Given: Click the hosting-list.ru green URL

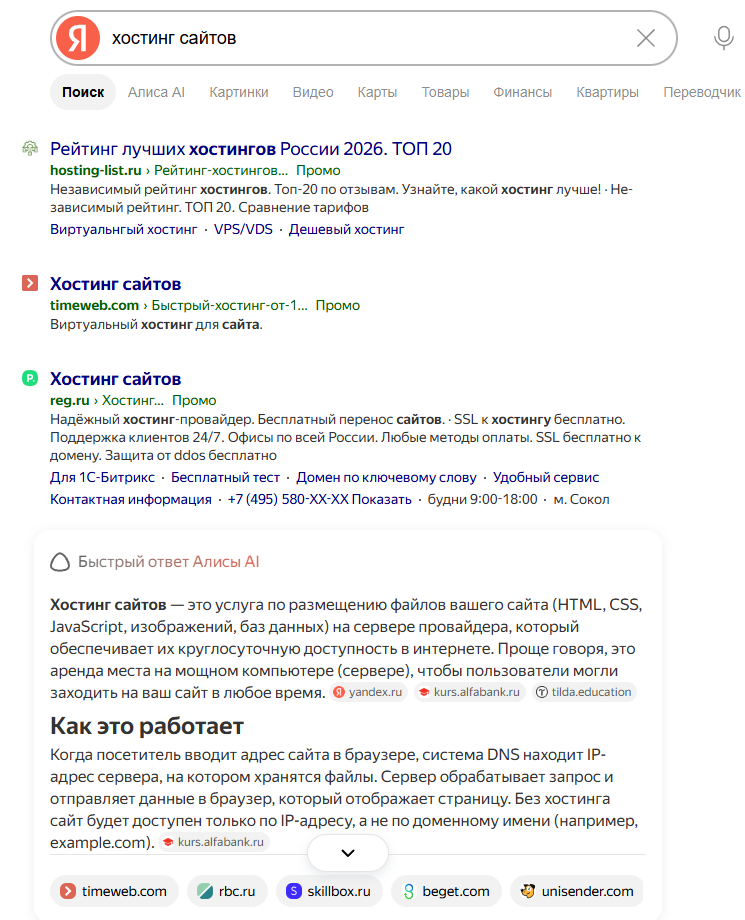Looking at the screenshot, I should (x=96, y=170).
